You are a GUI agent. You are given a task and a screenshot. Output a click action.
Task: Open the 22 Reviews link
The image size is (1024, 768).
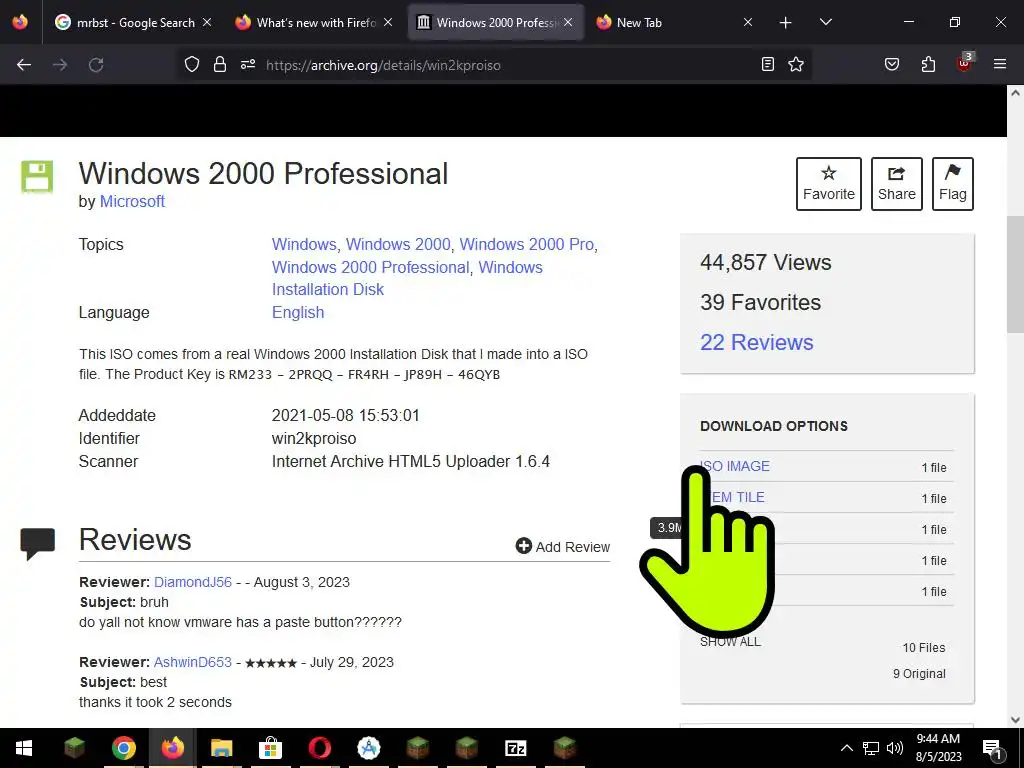point(756,342)
